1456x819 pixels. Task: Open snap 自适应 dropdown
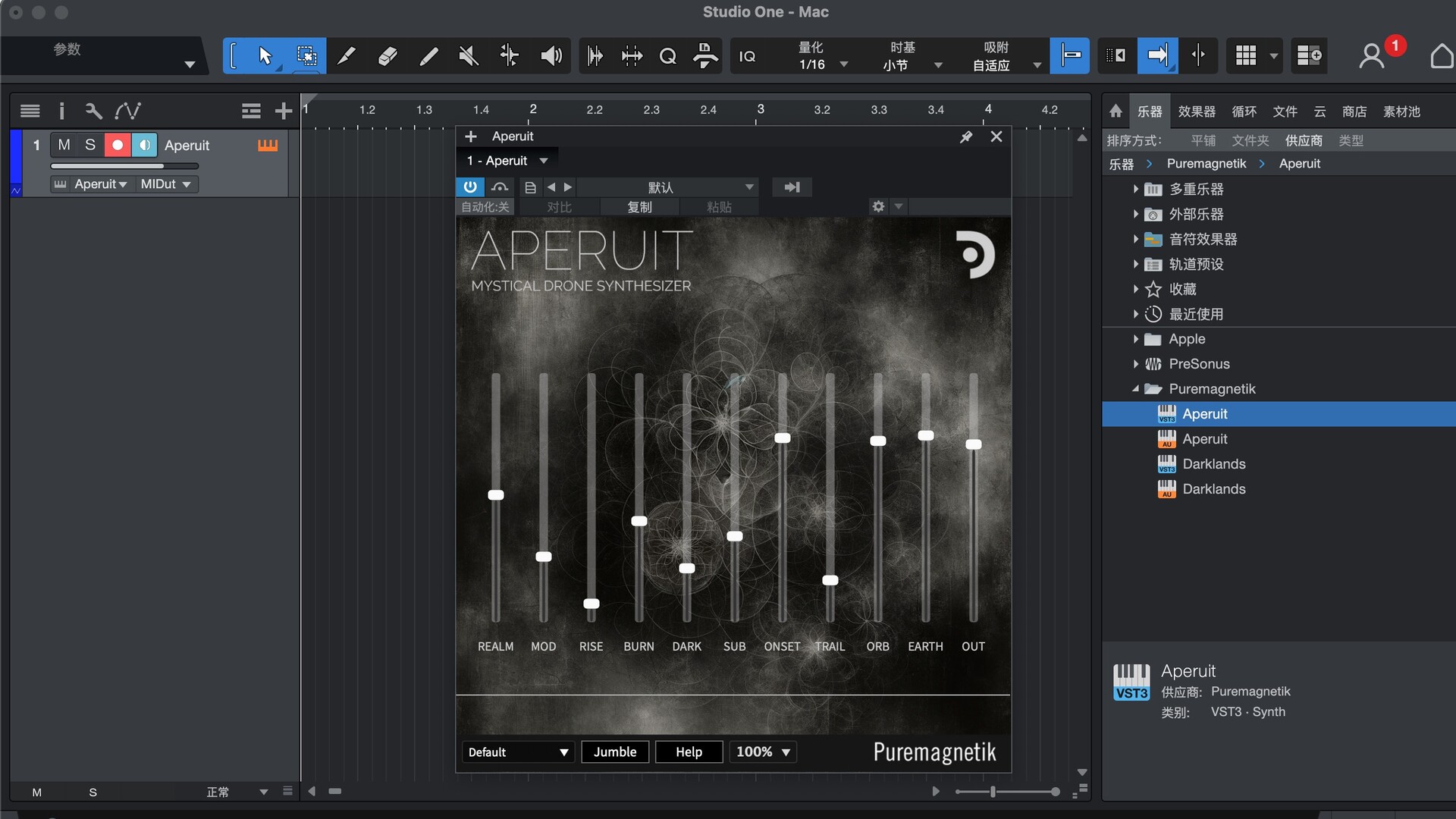tap(1006, 65)
